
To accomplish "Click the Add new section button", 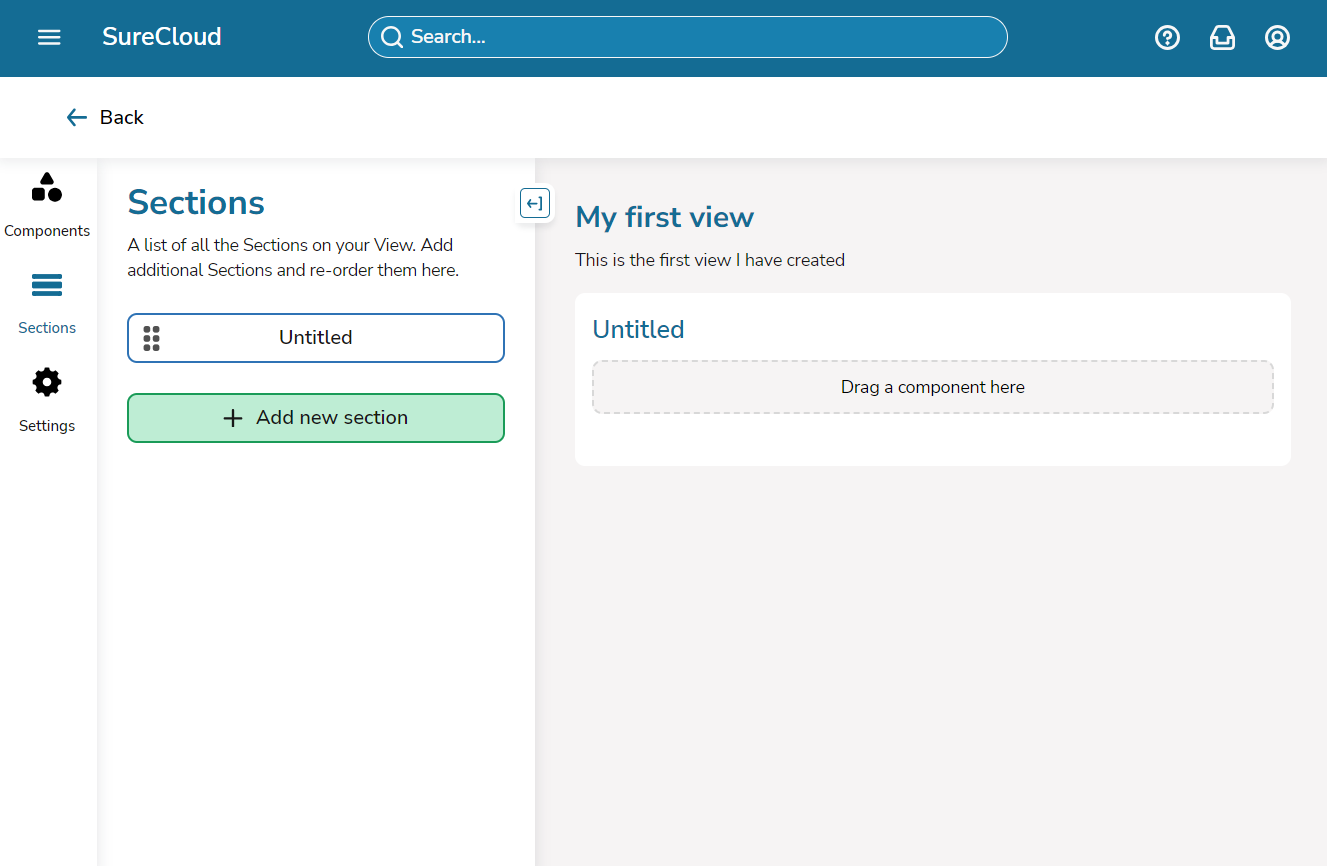I will click(315, 417).
